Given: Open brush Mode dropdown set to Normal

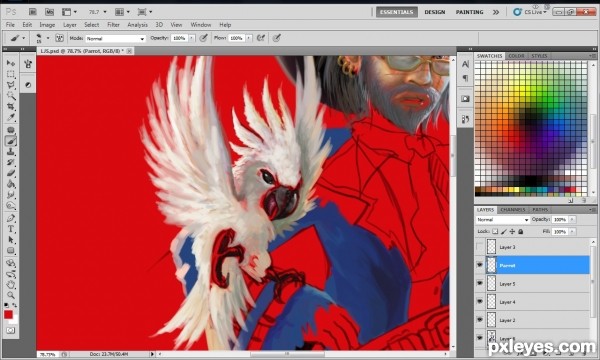Looking at the screenshot, I should [x=116, y=39].
